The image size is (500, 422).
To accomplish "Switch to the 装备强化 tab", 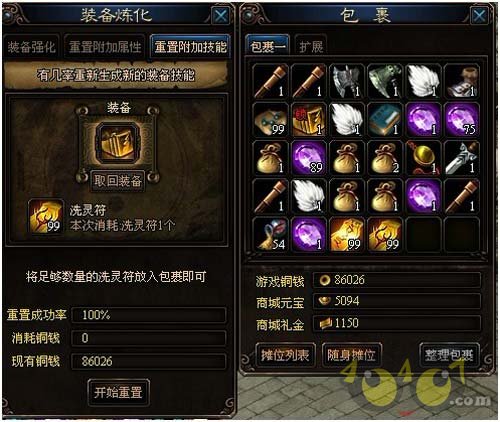I will coord(31,47).
